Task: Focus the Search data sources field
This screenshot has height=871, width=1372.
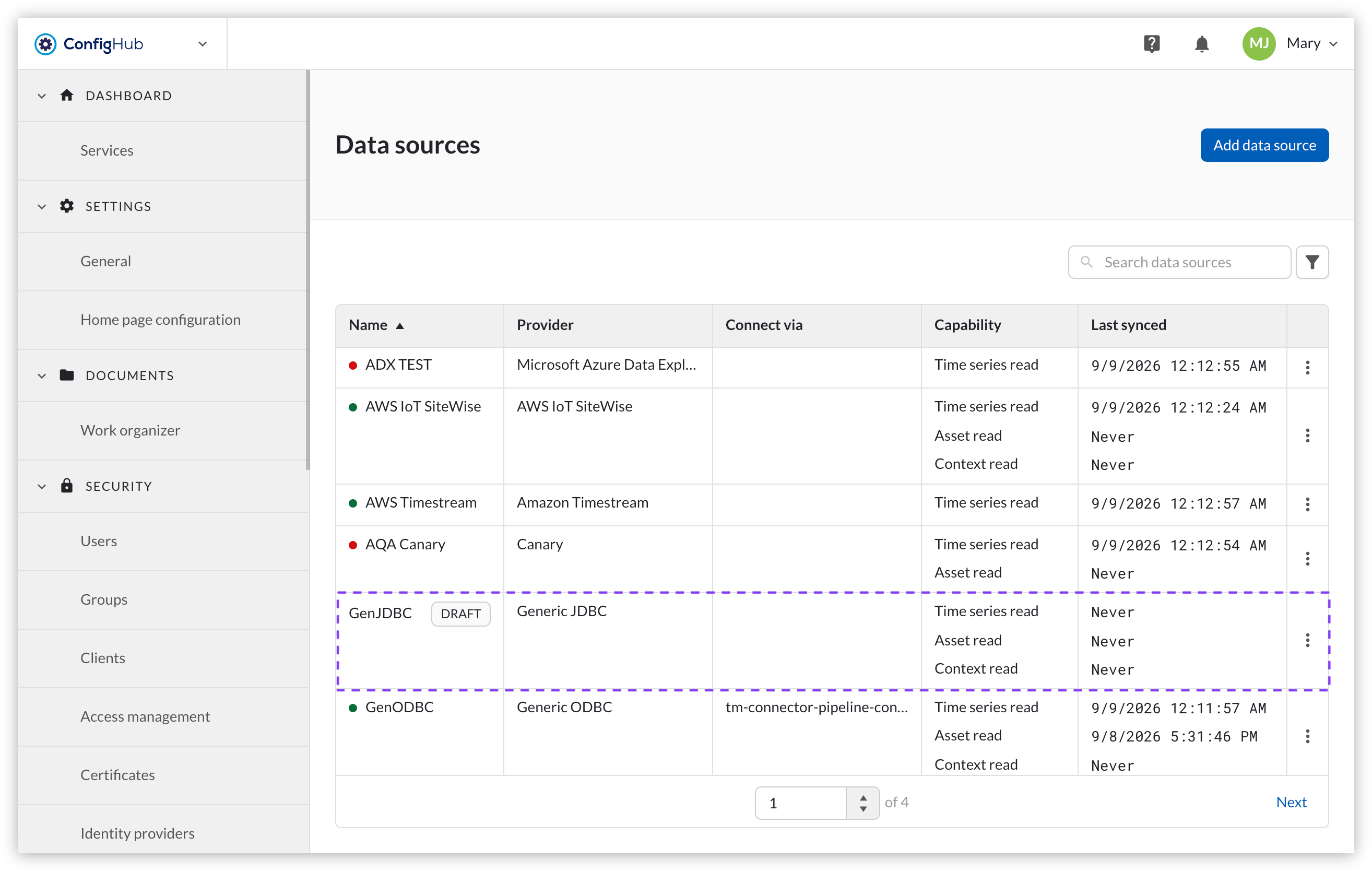Action: click(1179, 262)
